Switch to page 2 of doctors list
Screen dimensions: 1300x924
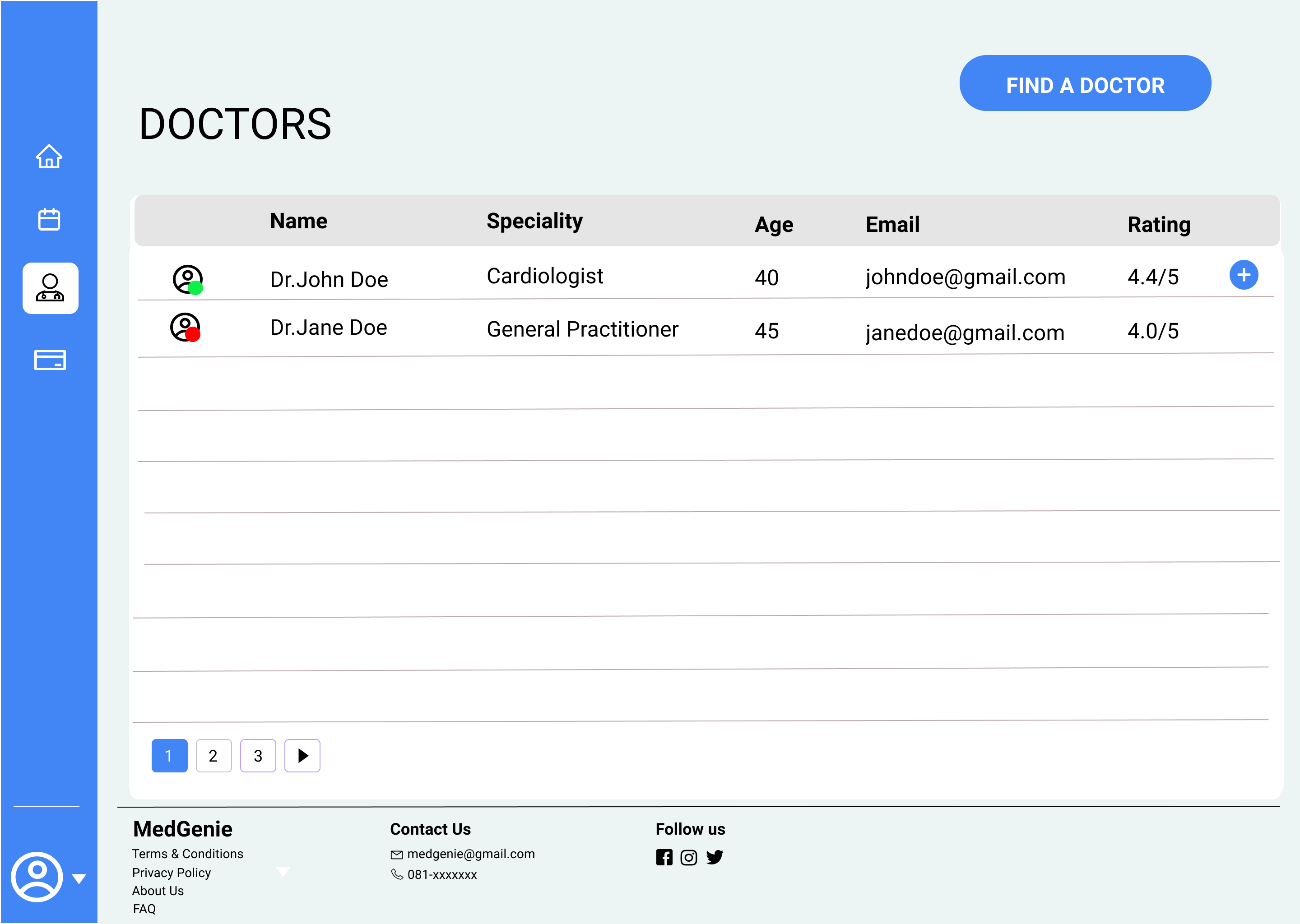pyautogui.click(x=214, y=756)
